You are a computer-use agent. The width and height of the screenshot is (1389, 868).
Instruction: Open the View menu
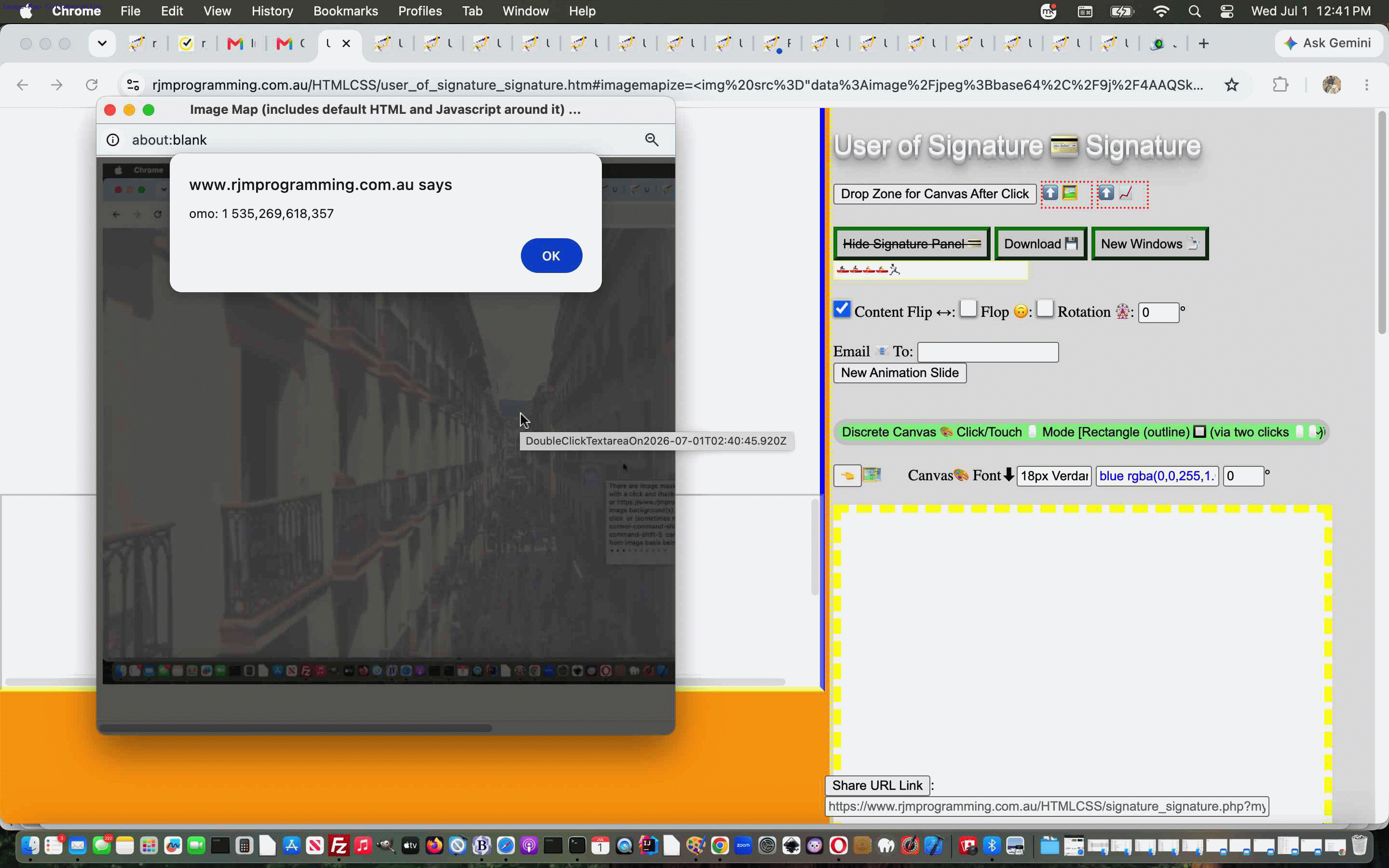(217, 11)
